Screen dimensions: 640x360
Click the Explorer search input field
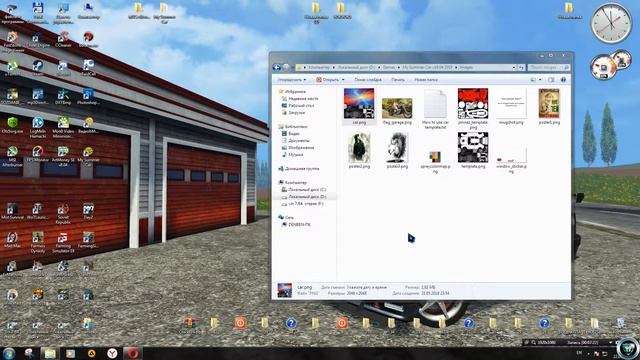point(548,67)
